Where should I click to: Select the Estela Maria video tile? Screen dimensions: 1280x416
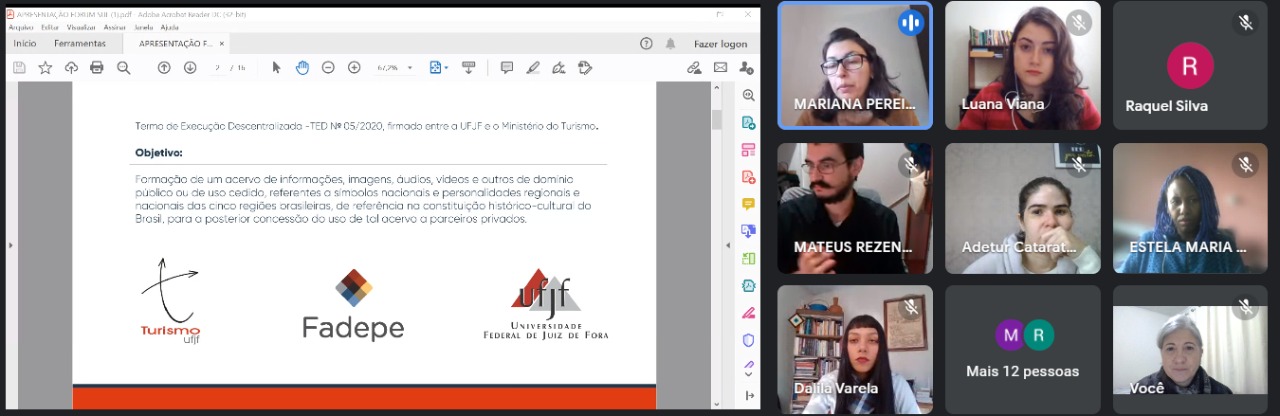tap(1190, 208)
